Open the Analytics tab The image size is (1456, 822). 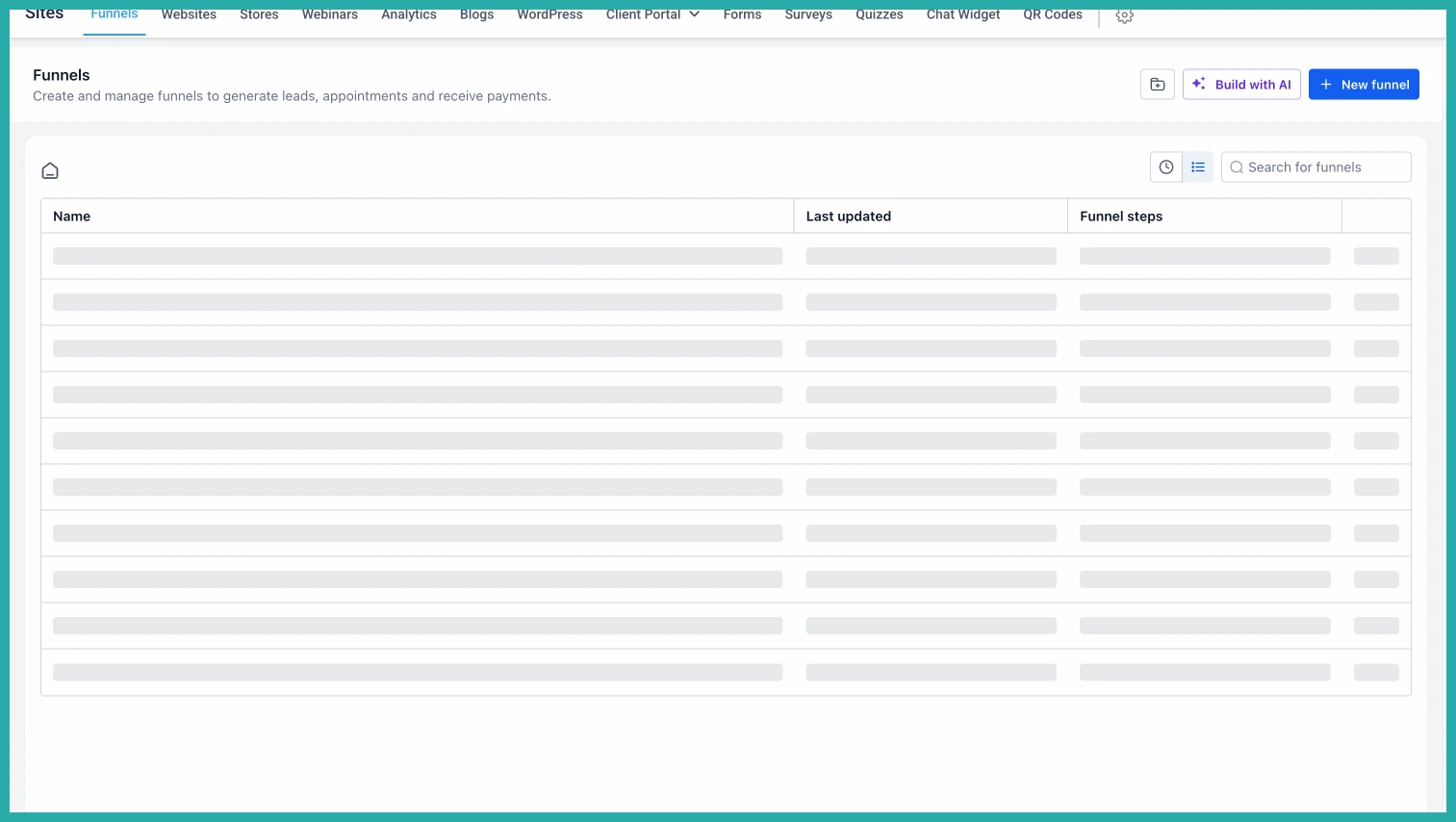409,14
